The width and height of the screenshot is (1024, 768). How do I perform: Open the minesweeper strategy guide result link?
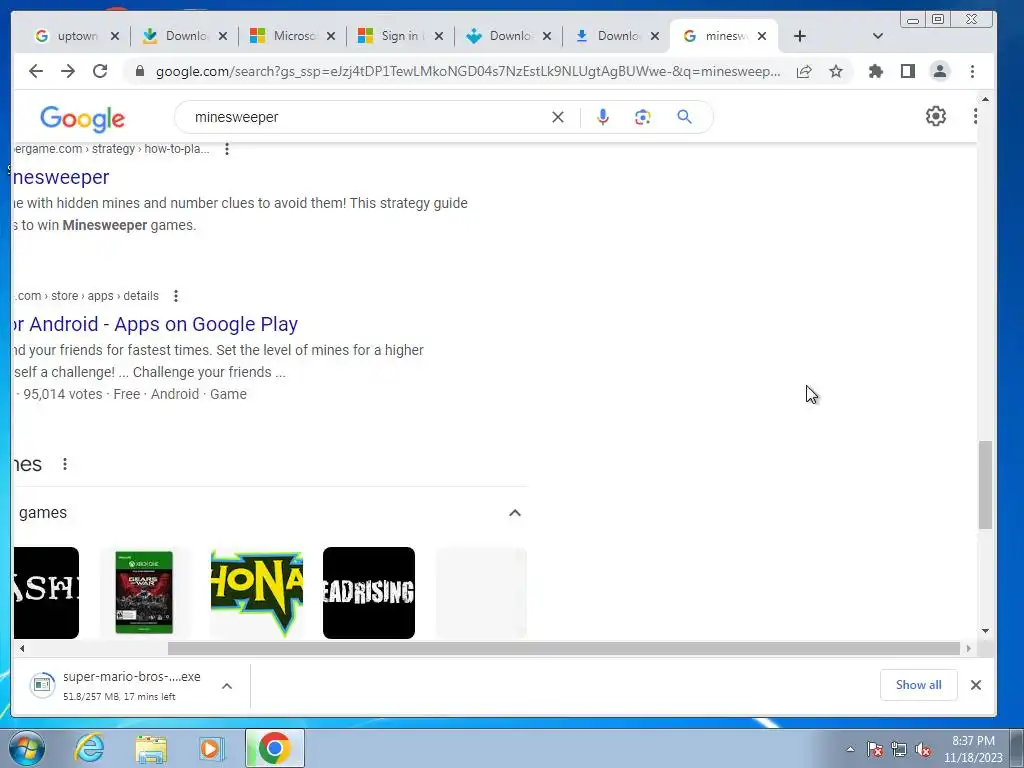pos(61,177)
